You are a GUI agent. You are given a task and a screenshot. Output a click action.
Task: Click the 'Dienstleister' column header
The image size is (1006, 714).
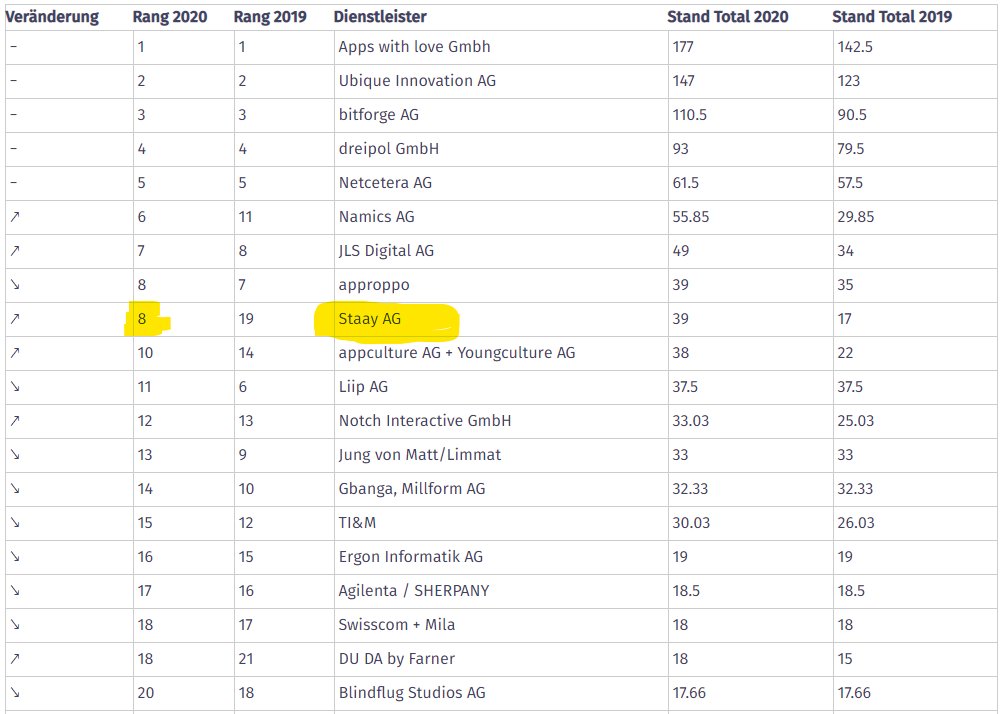tap(380, 17)
